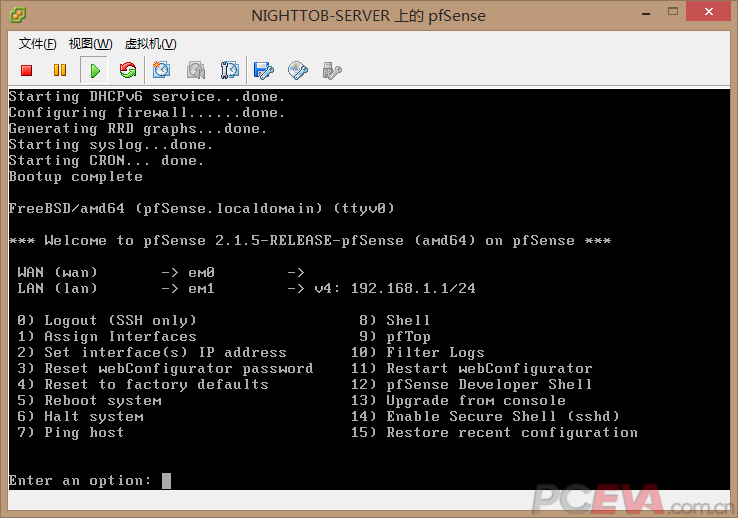Reset the virtual machine via restart icon
This screenshot has width=738, height=518.
[127, 70]
